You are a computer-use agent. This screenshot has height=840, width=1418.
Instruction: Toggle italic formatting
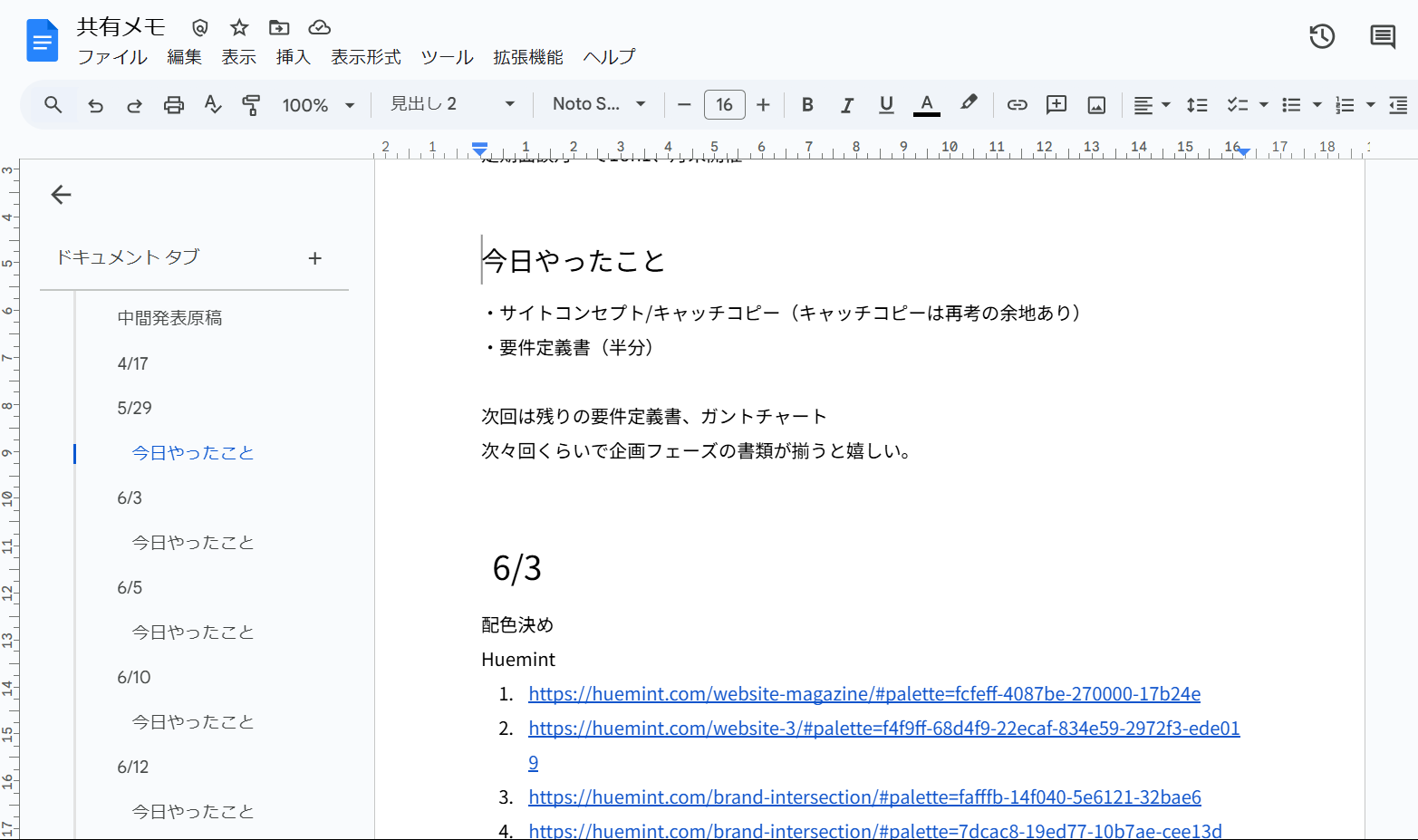[847, 105]
